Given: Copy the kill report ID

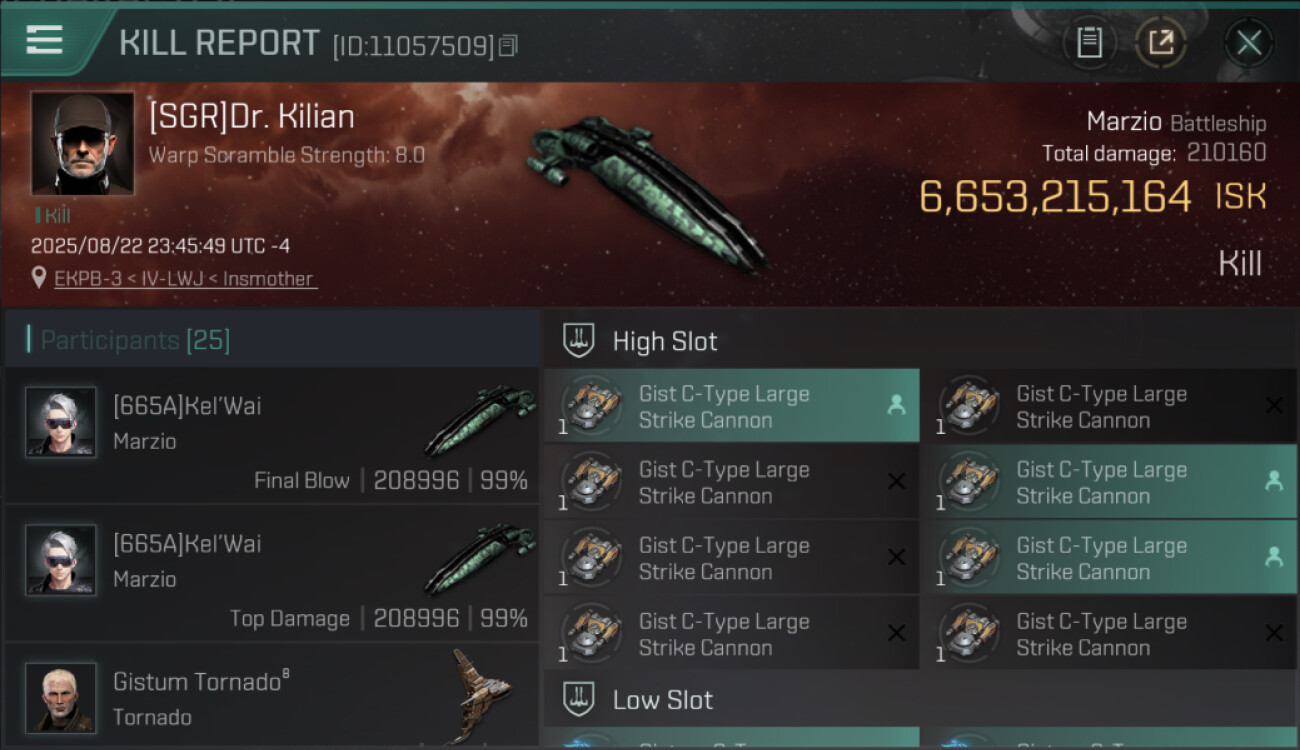Looking at the screenshot, I should (x=509, y=46).
